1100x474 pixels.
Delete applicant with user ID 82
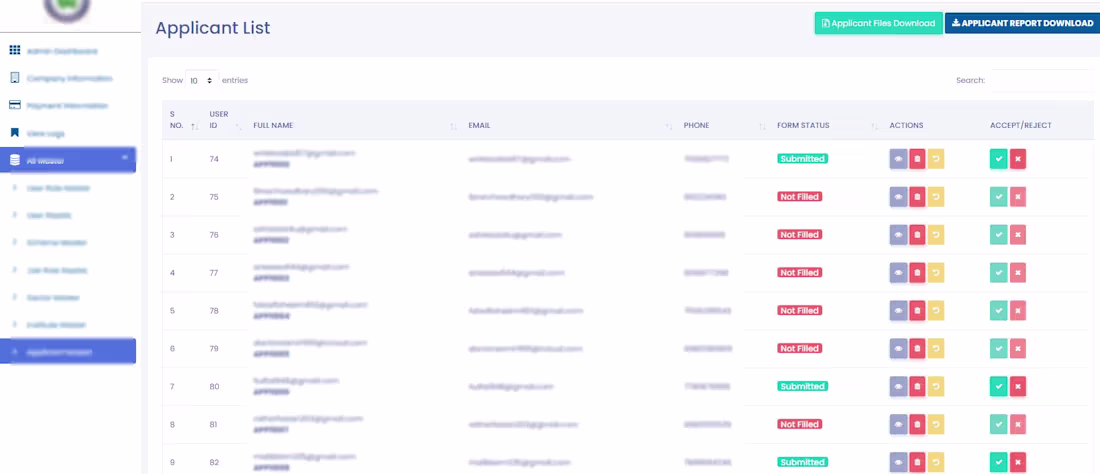[917, 462]
